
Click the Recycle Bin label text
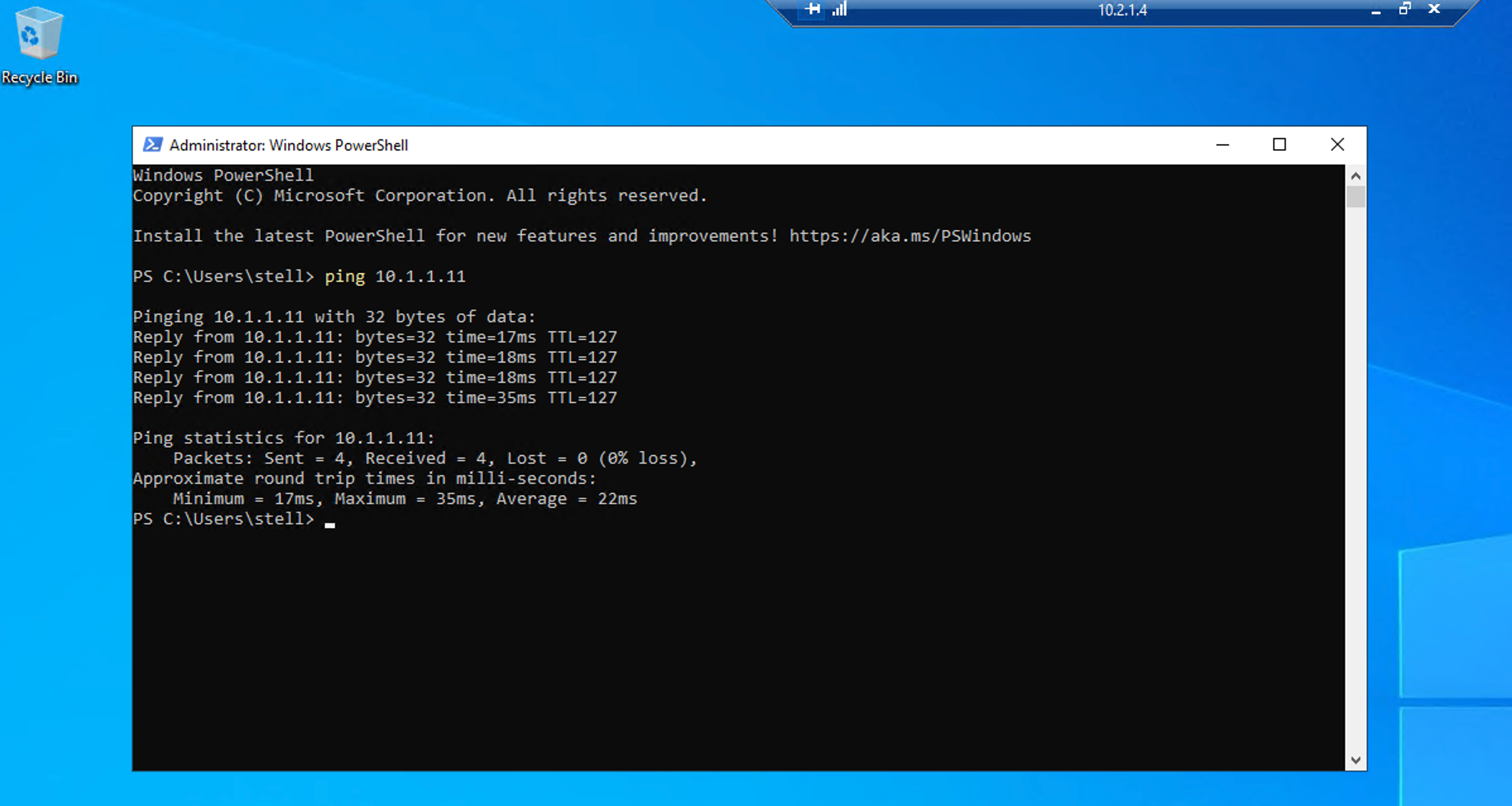[39, 77]
